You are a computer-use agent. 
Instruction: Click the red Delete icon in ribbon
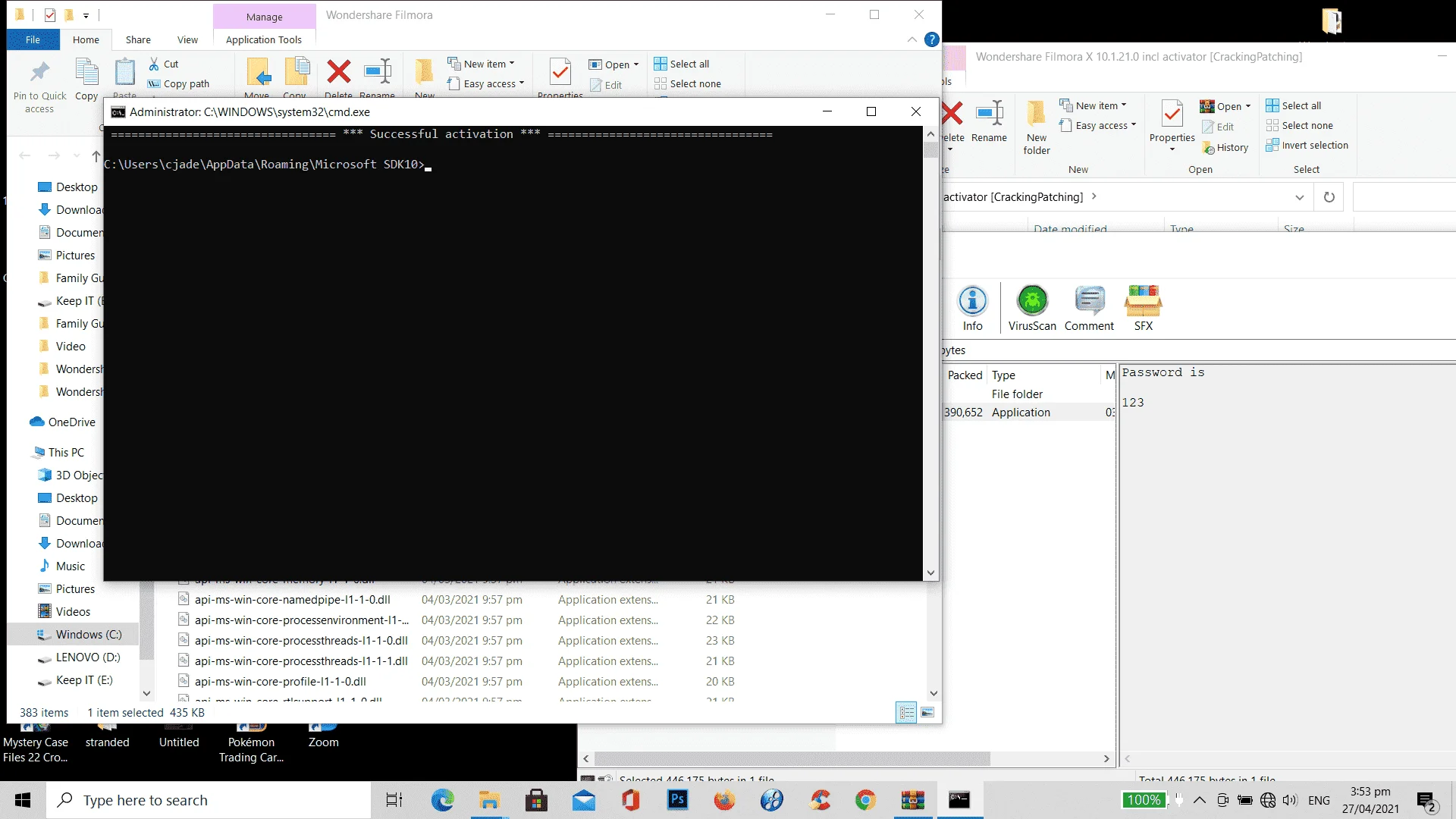(338, 73)
